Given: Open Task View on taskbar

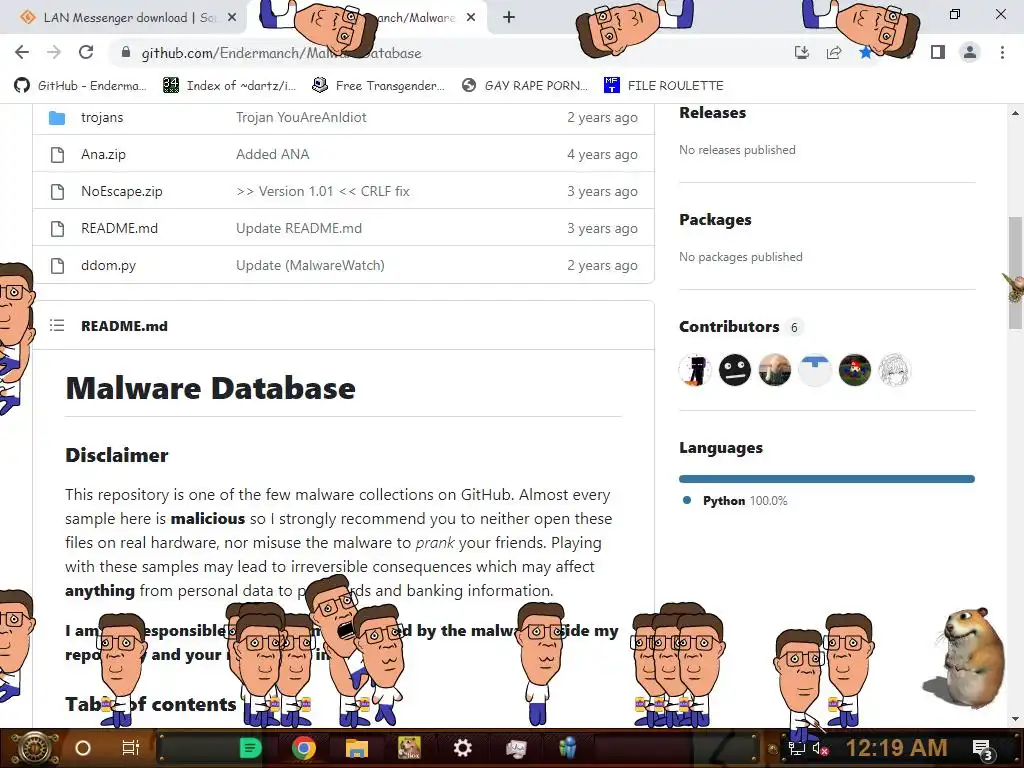Looking at the screenshot, I should (131, 748).
